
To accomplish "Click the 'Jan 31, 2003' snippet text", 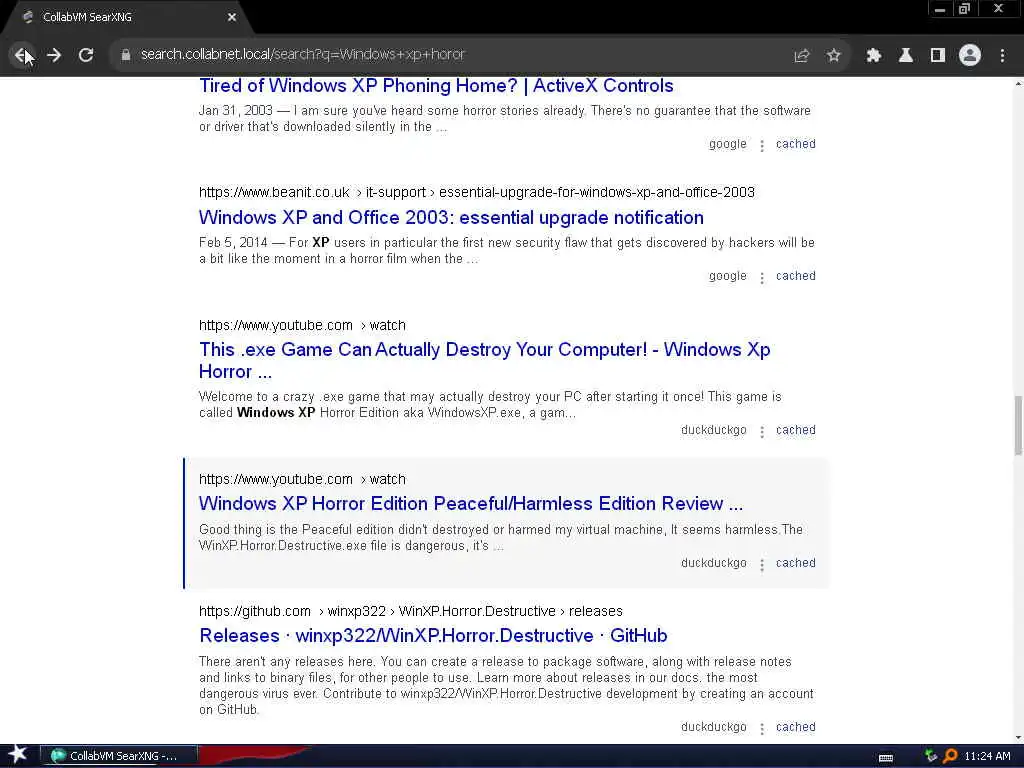I will pos(505,119).
